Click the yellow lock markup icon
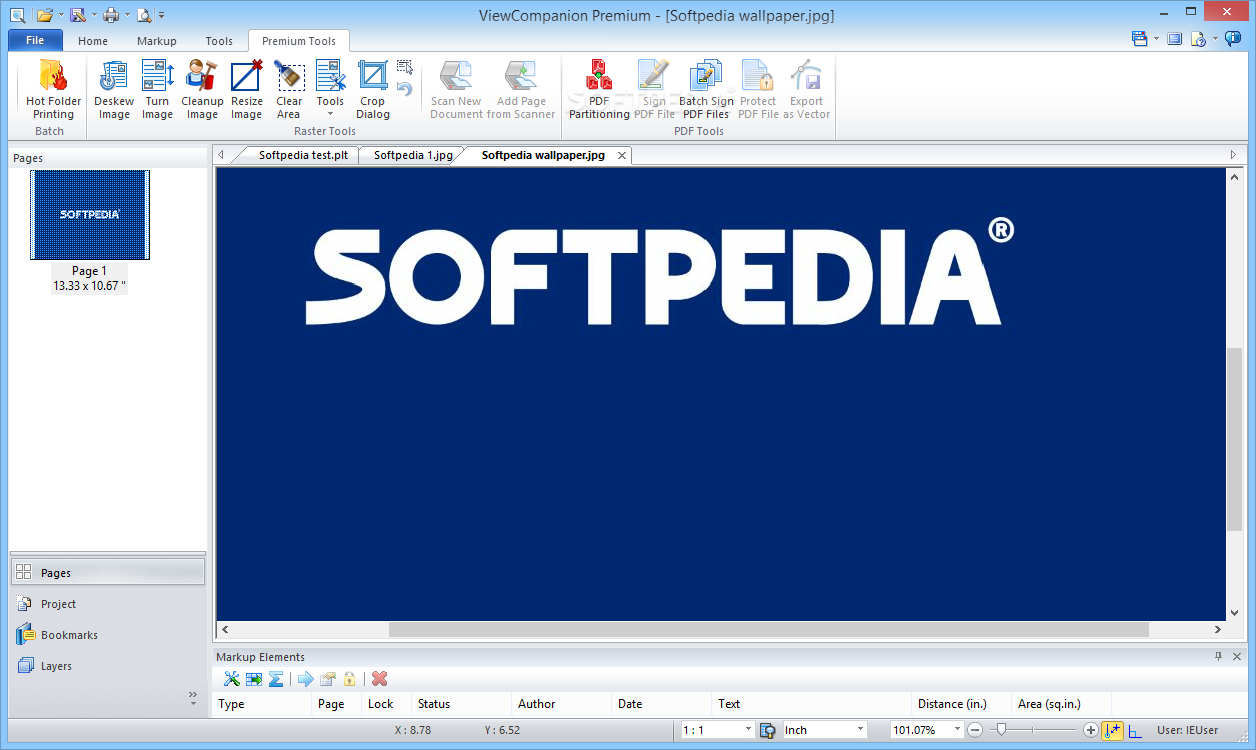 (x=349, y=679)
